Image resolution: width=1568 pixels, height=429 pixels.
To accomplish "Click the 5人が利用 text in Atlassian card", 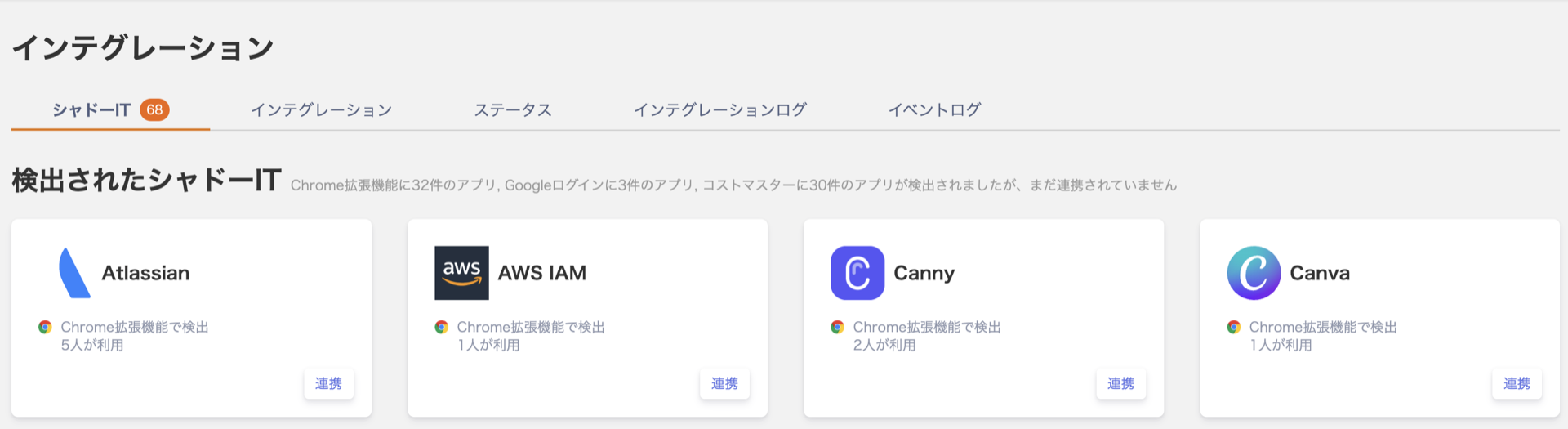I will (92, 345).
